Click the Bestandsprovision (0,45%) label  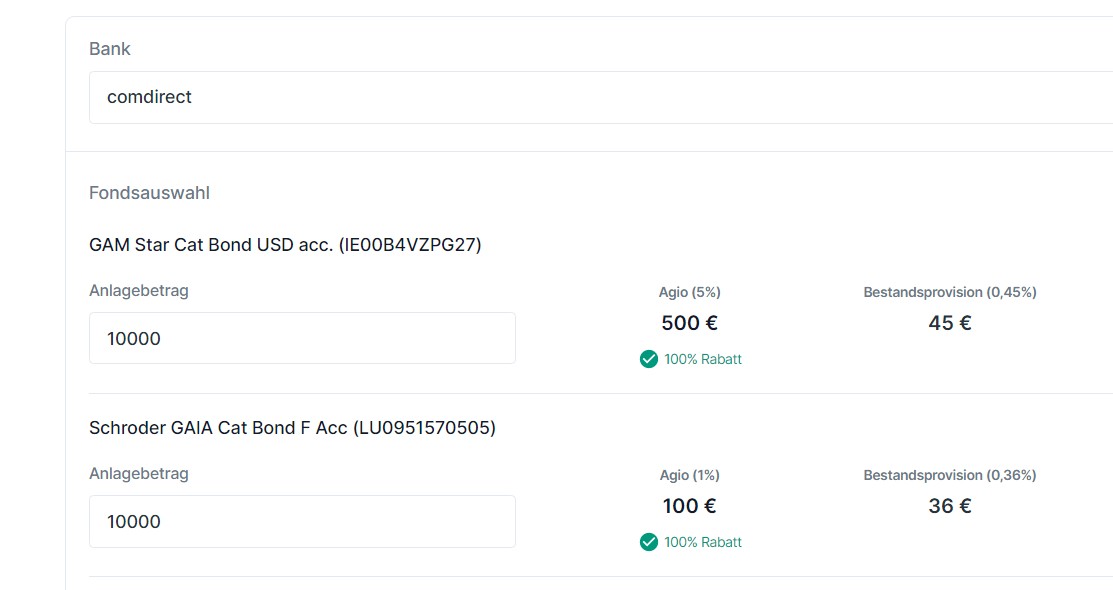click(x=950, y=292)
